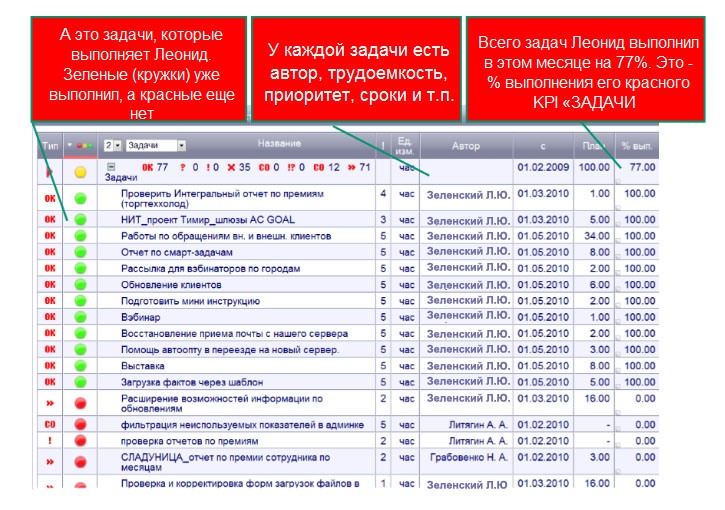Click the 77.00 value in the summary row
Screen dimensions: 725x510
[643, 167]
